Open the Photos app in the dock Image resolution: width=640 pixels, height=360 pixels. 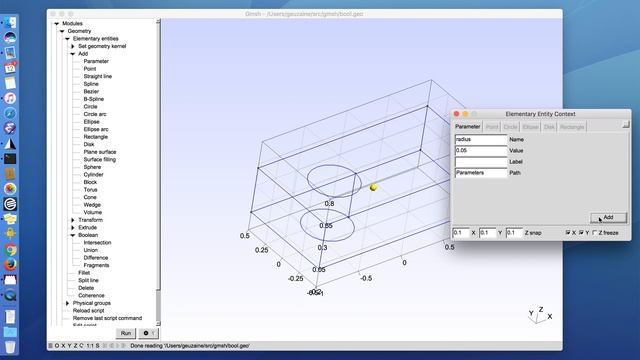[10, 189]
